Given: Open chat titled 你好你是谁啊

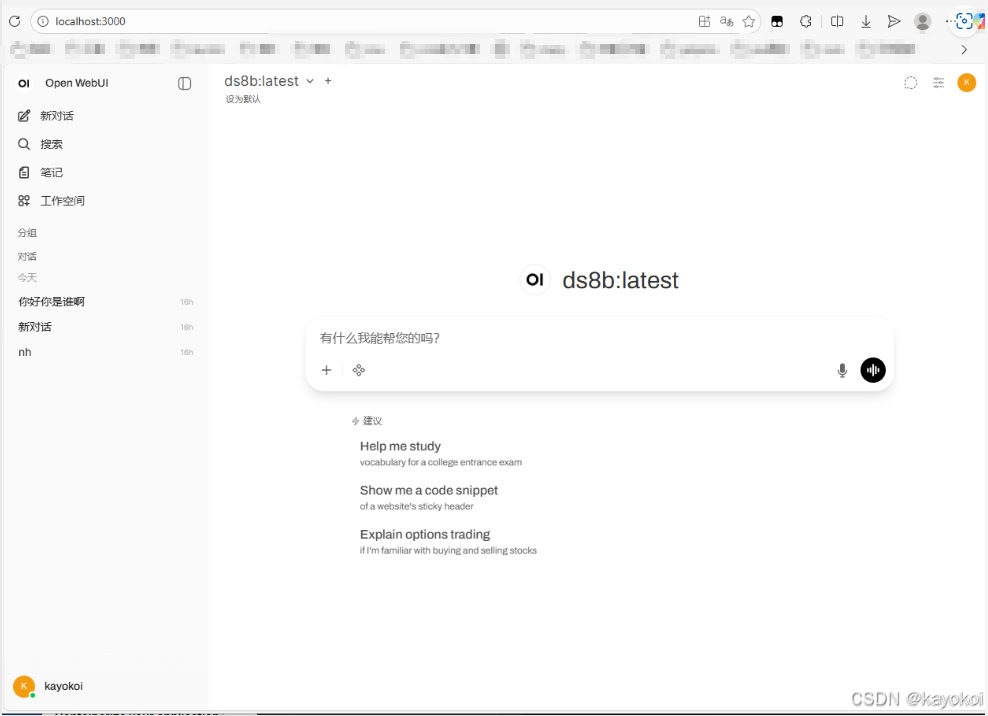Looking at the screenshot, I should [x=104, y=302].
